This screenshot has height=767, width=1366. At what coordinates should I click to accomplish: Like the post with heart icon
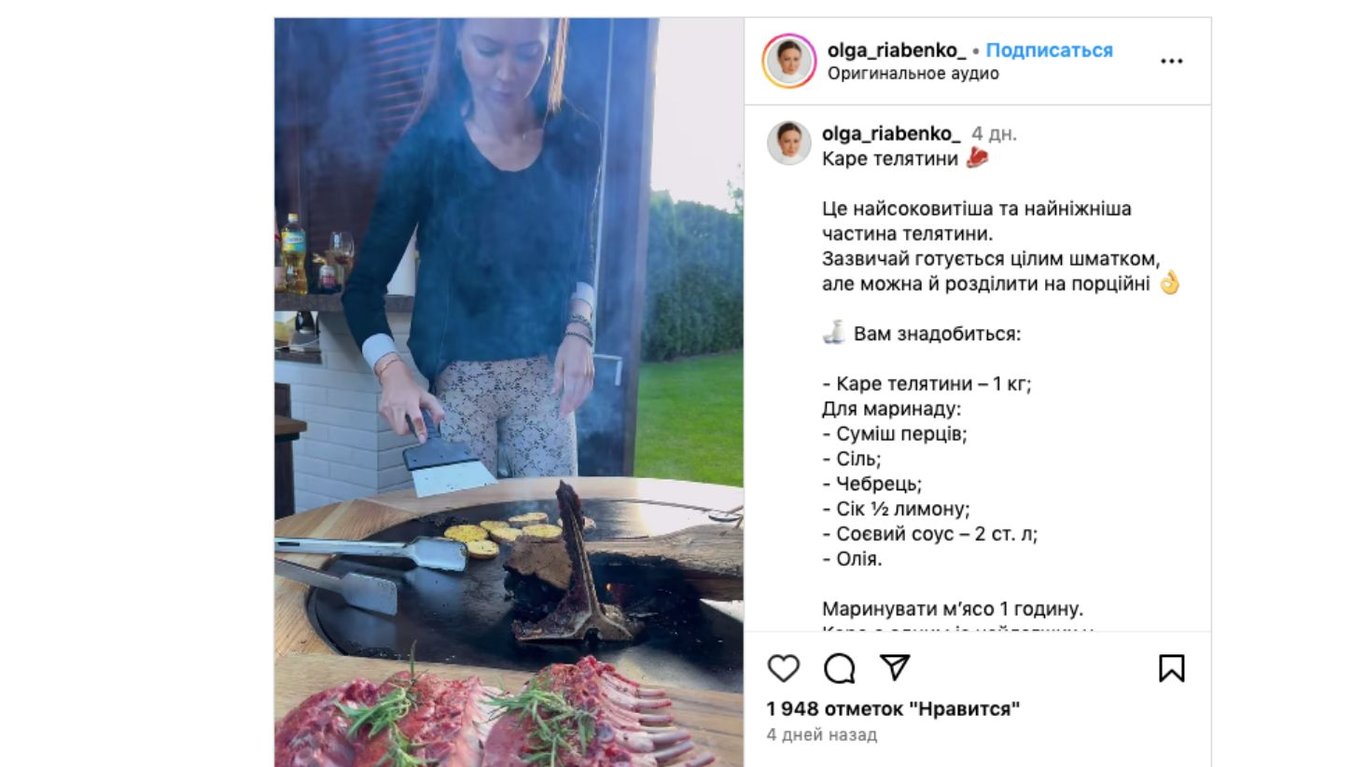783,668
